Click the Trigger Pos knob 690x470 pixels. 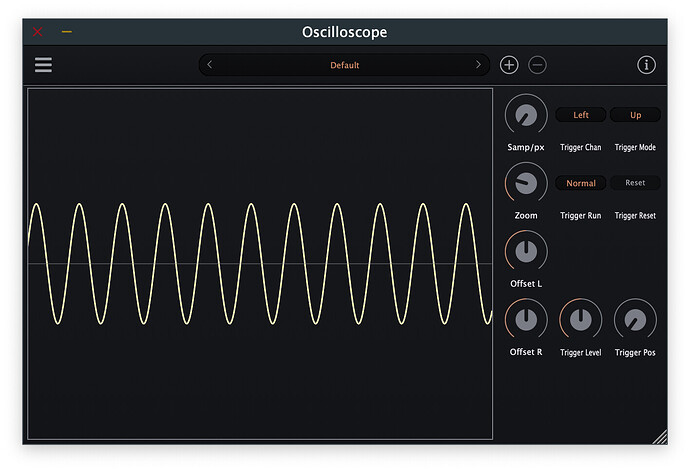(x=635, y=319)
